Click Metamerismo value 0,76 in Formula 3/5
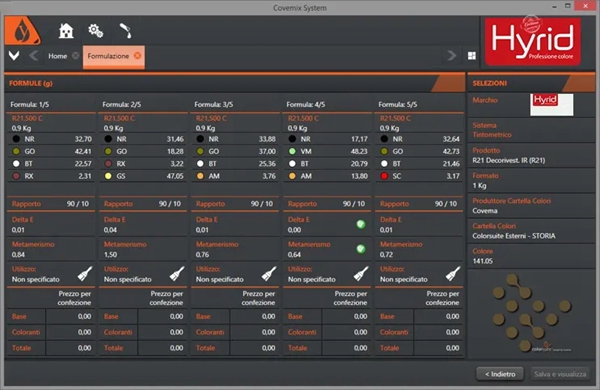This screenshot has height=390, width=600. (202, 255)
